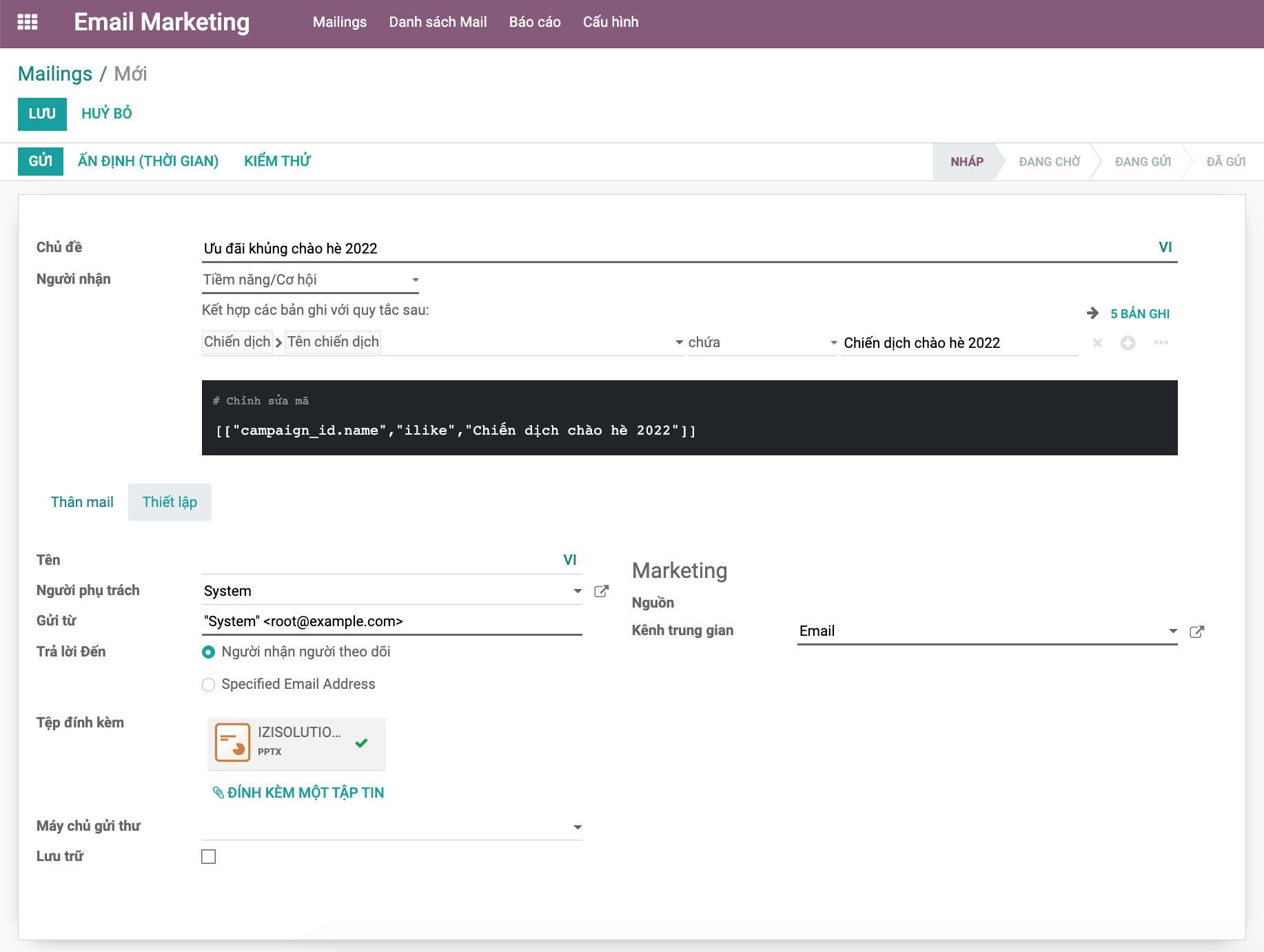
Task: Add a rule branch with the ellipsis icon
Action: point(1161,342)
